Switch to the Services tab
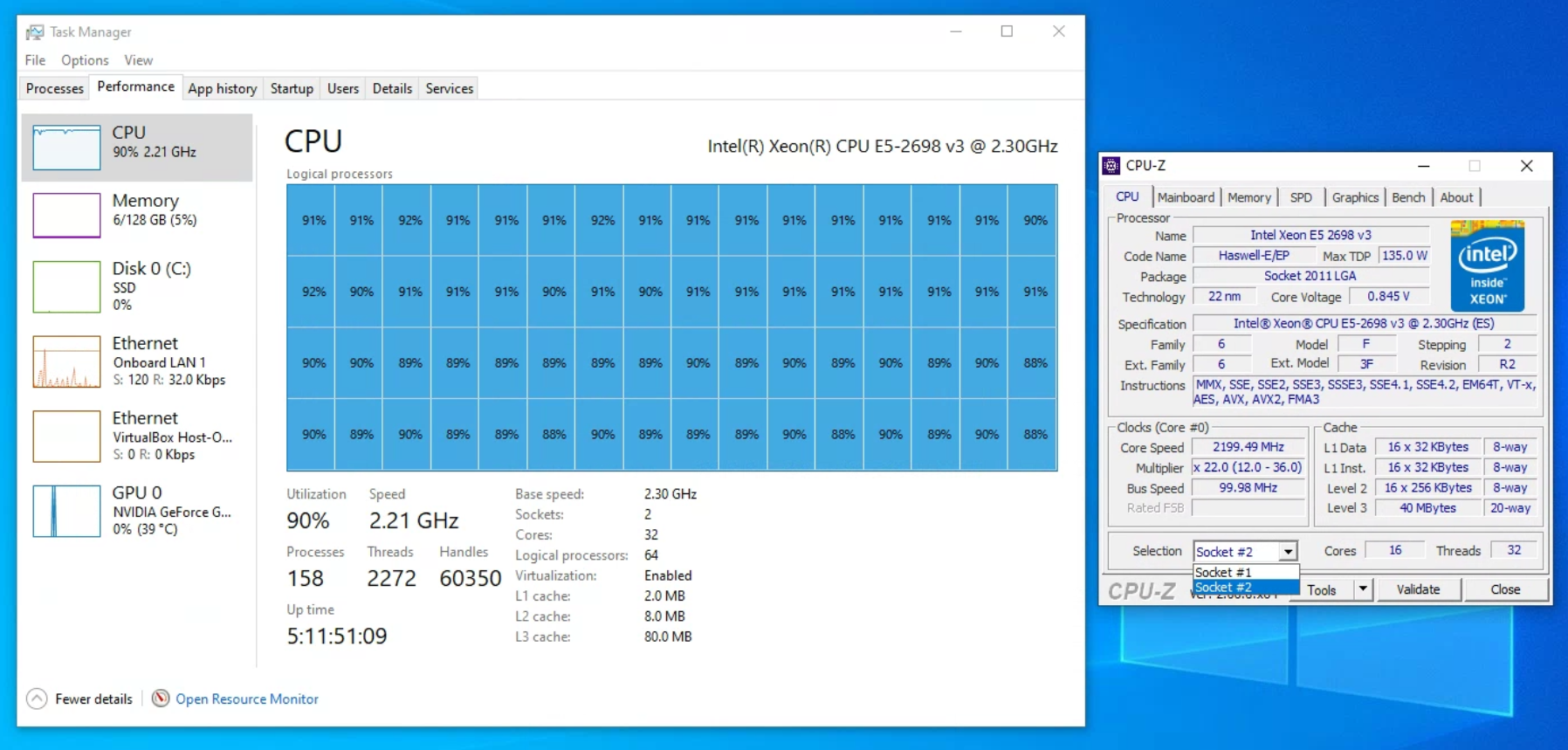Image resolution: width=1568 pixels, height=750 pixels. coord(449,88)
